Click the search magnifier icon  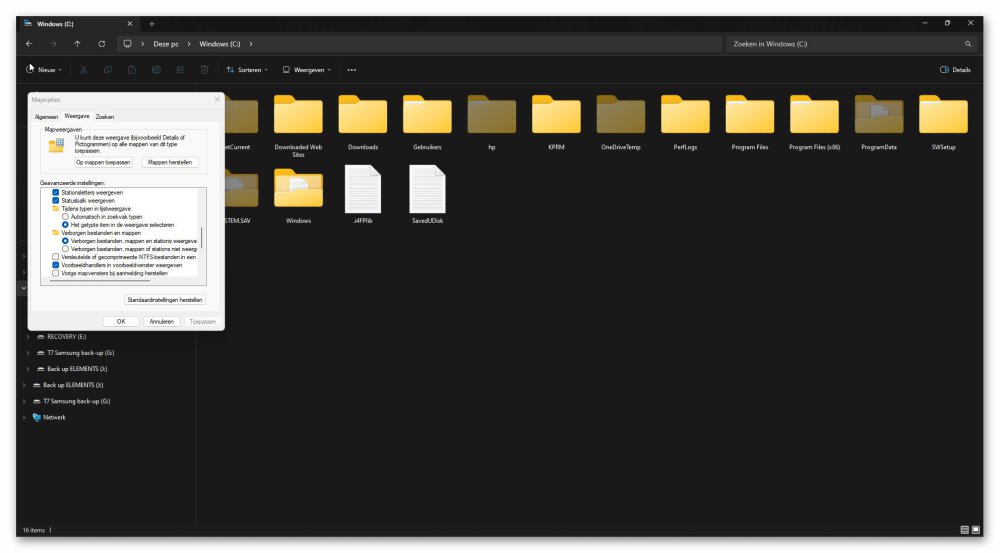point(967,44)
